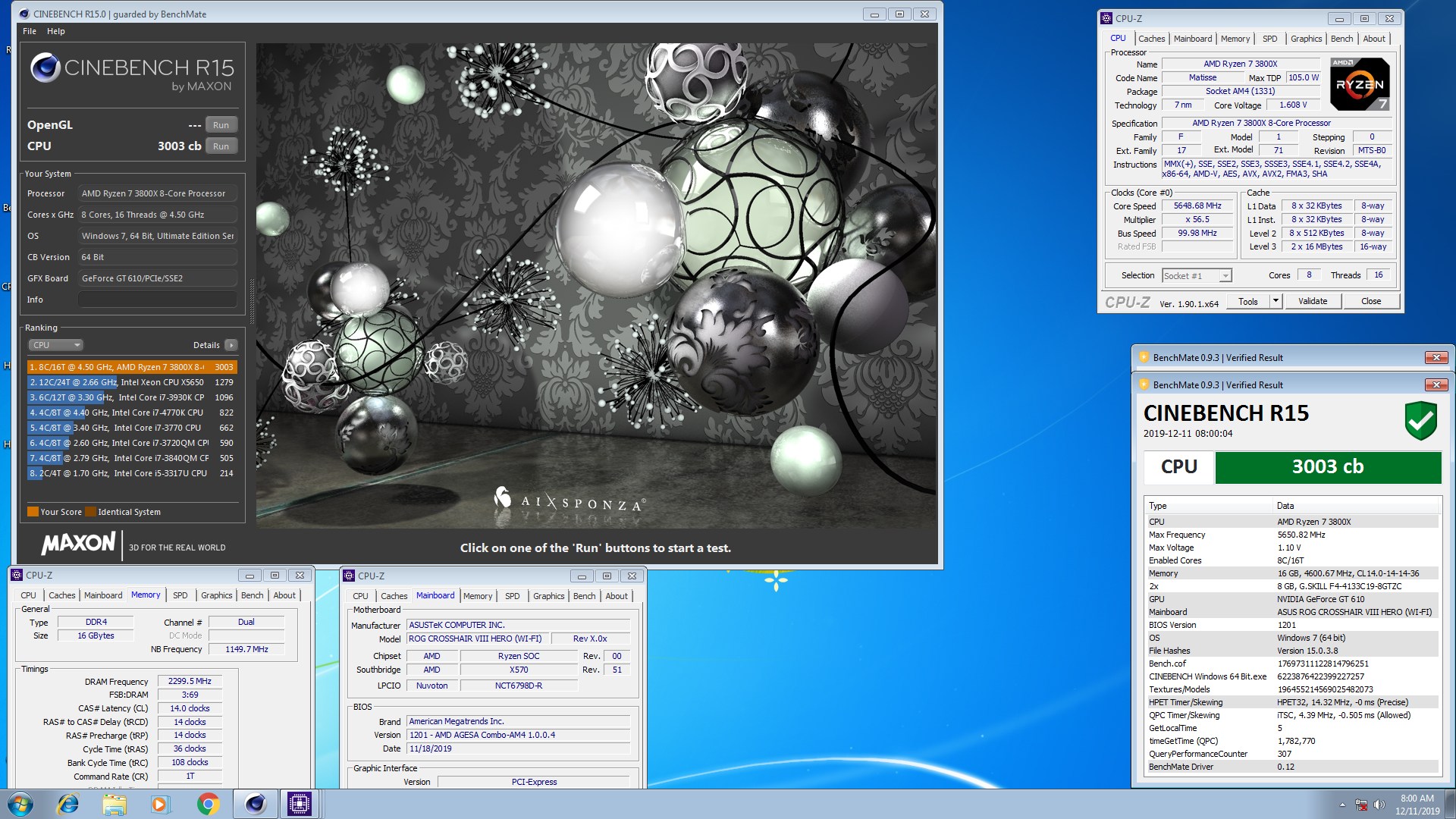The image size is (1456, 819).
Task: Click Max Frequency 5650.82 MHz row
Action: click(x=1292, y=535)
